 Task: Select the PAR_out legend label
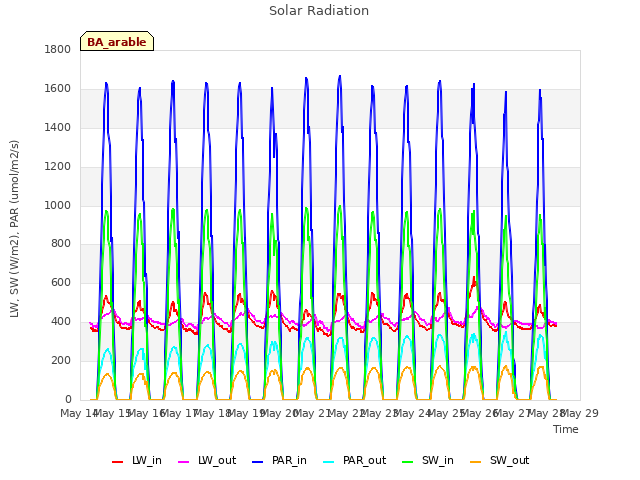364,460
